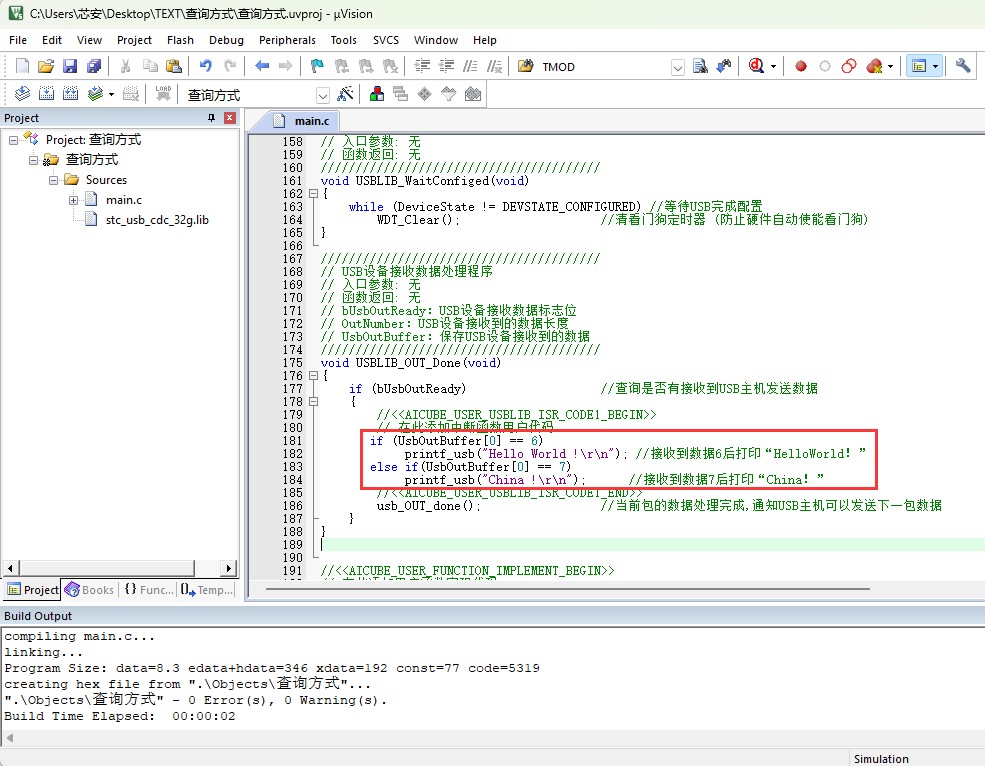Open batch build dropdown arrow
This screenshot has height=766, width=985.
(111, 94)
